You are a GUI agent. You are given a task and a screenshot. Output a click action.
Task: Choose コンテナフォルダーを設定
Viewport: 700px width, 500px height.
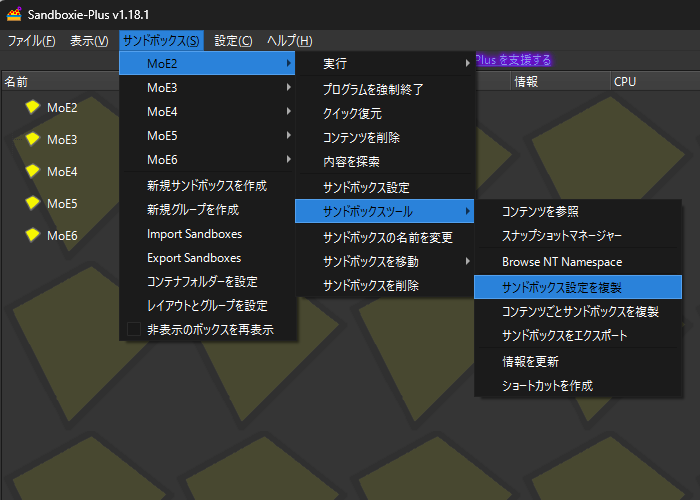[x=207, y=282]
